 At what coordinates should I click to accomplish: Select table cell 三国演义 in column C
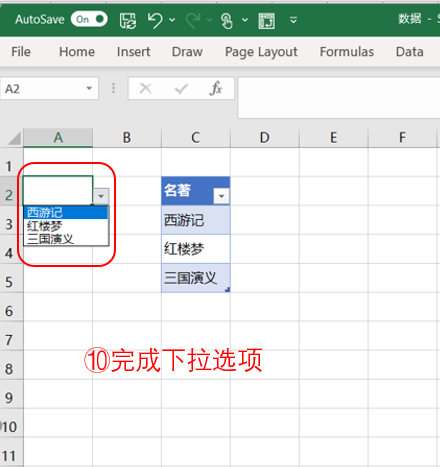196,278
